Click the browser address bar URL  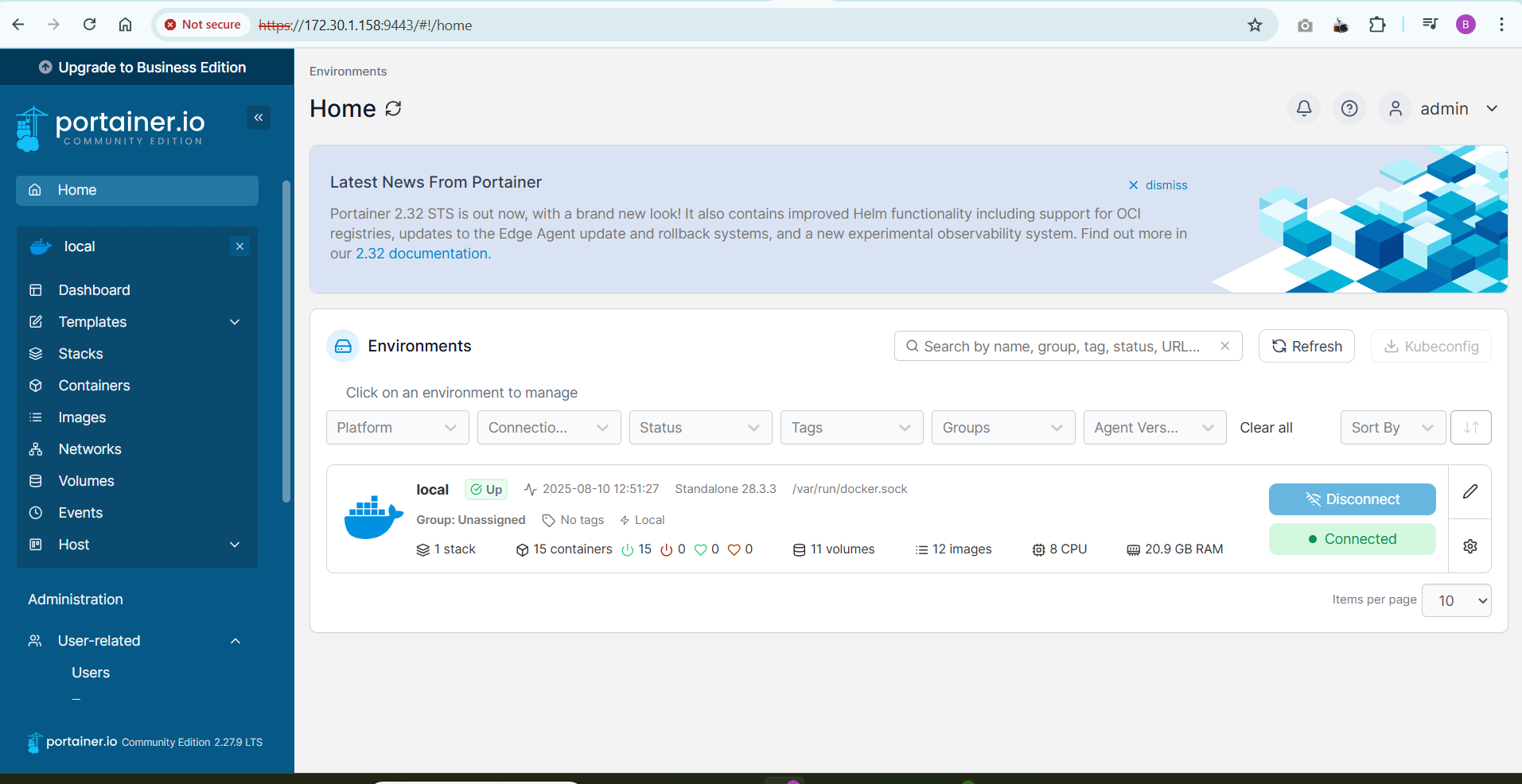click(365, 25)
